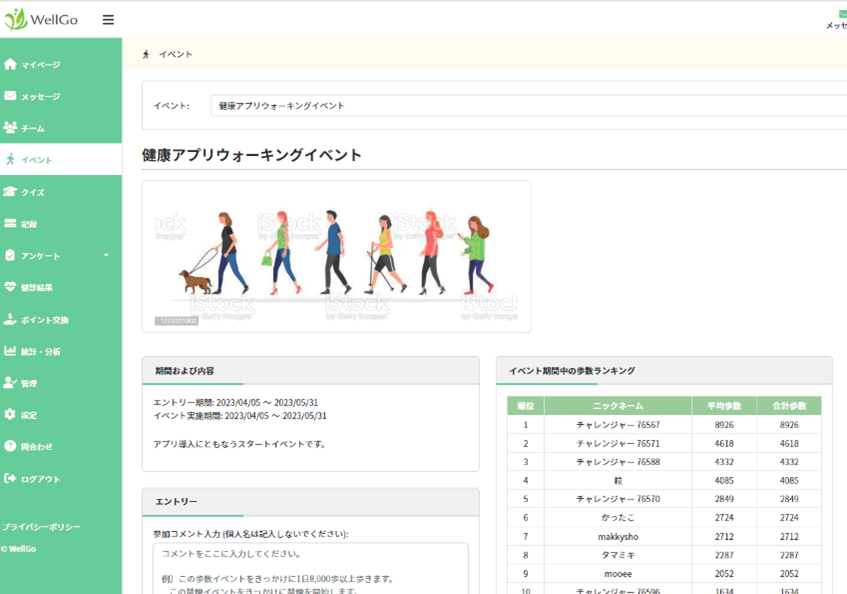Go to チーム in the sidebar

coord(60,128)
